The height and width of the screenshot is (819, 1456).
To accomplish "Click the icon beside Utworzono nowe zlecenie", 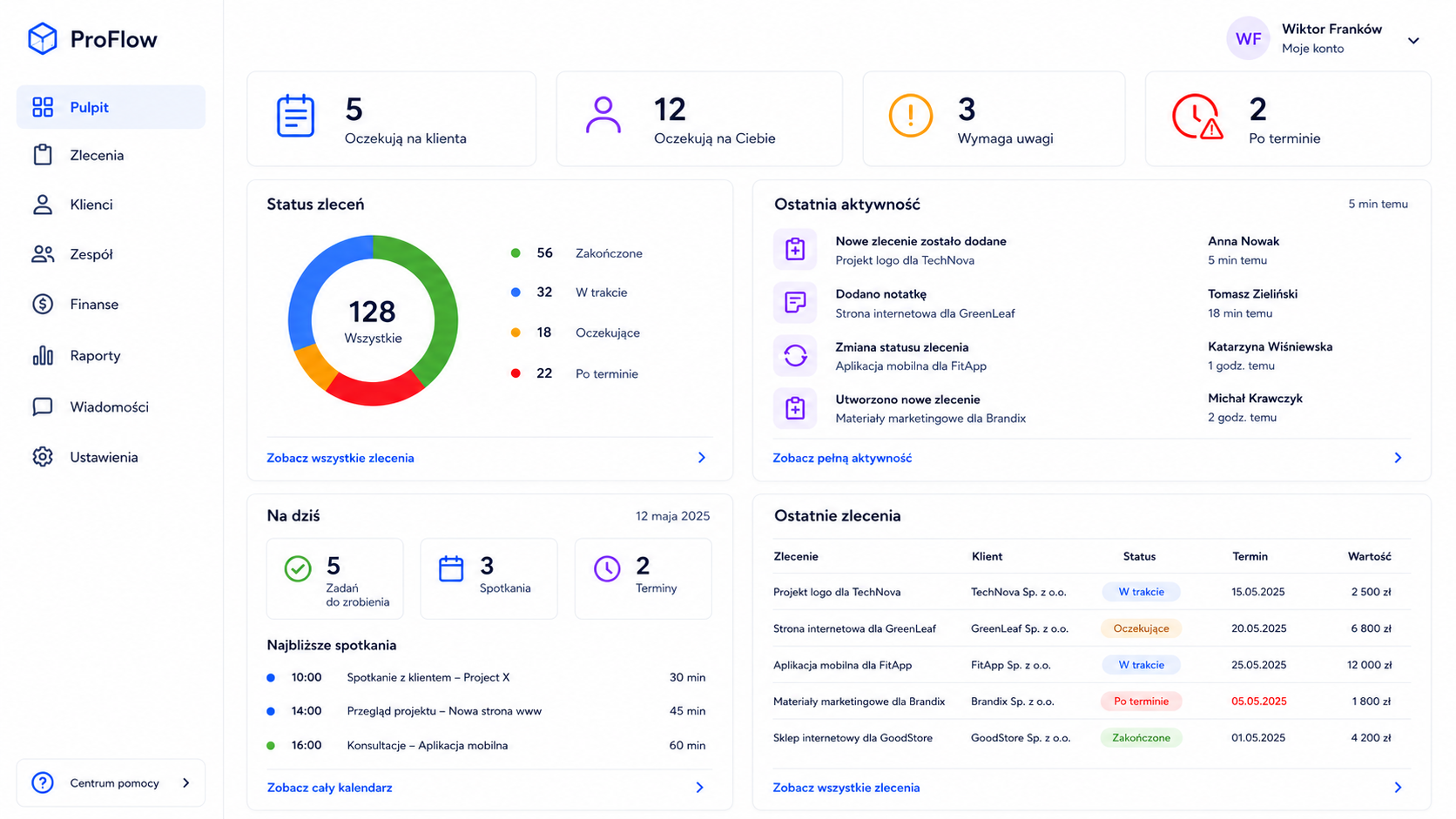I will tap(795, 408).
